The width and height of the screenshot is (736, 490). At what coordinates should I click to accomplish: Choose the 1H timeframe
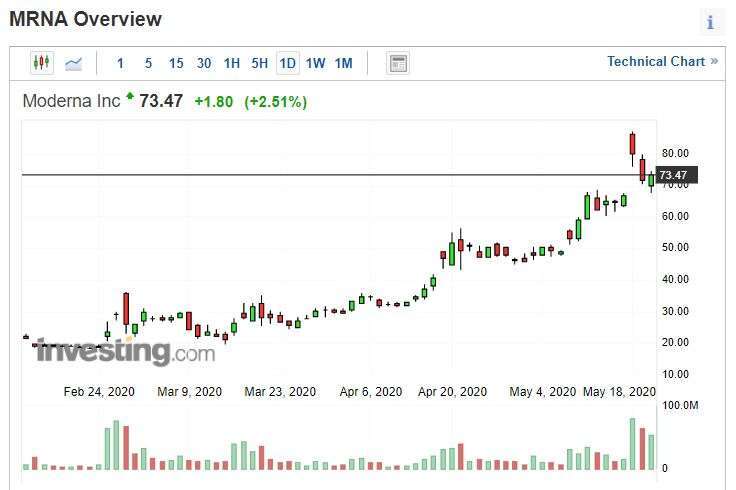click(231, 63)
